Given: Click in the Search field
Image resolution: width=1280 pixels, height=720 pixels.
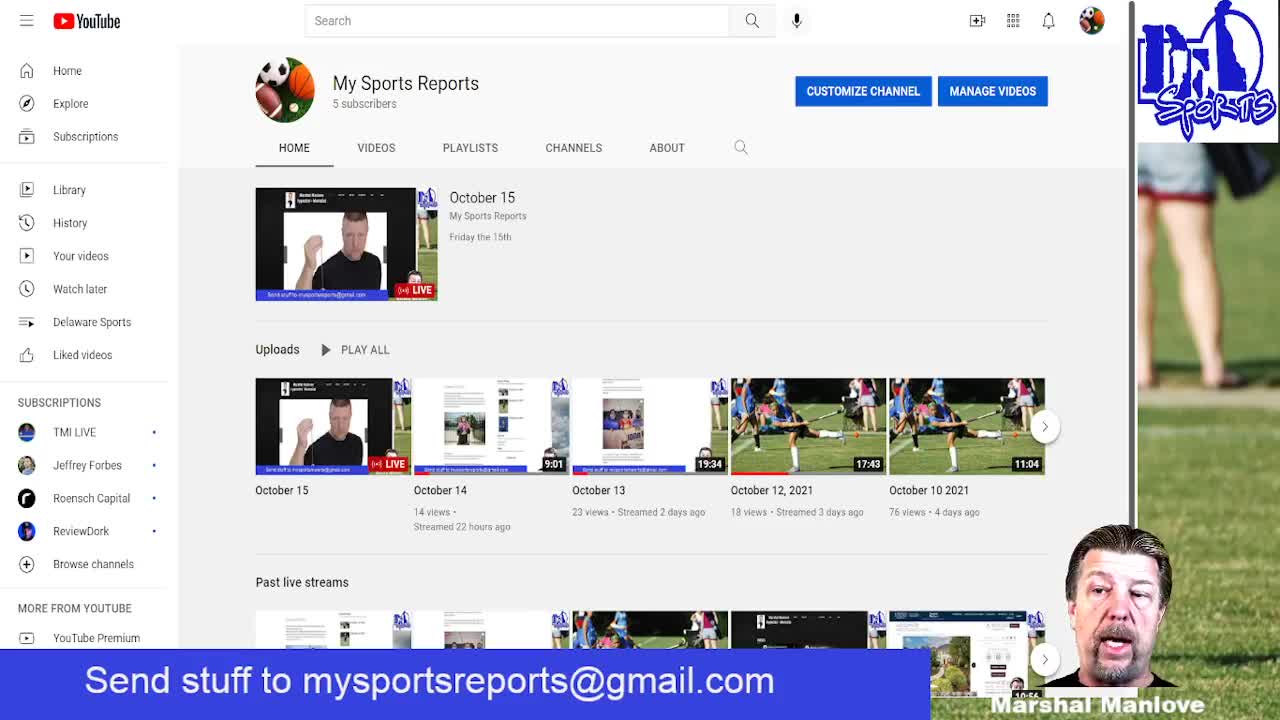Looking at the screenshot, I should pos(517,21).
